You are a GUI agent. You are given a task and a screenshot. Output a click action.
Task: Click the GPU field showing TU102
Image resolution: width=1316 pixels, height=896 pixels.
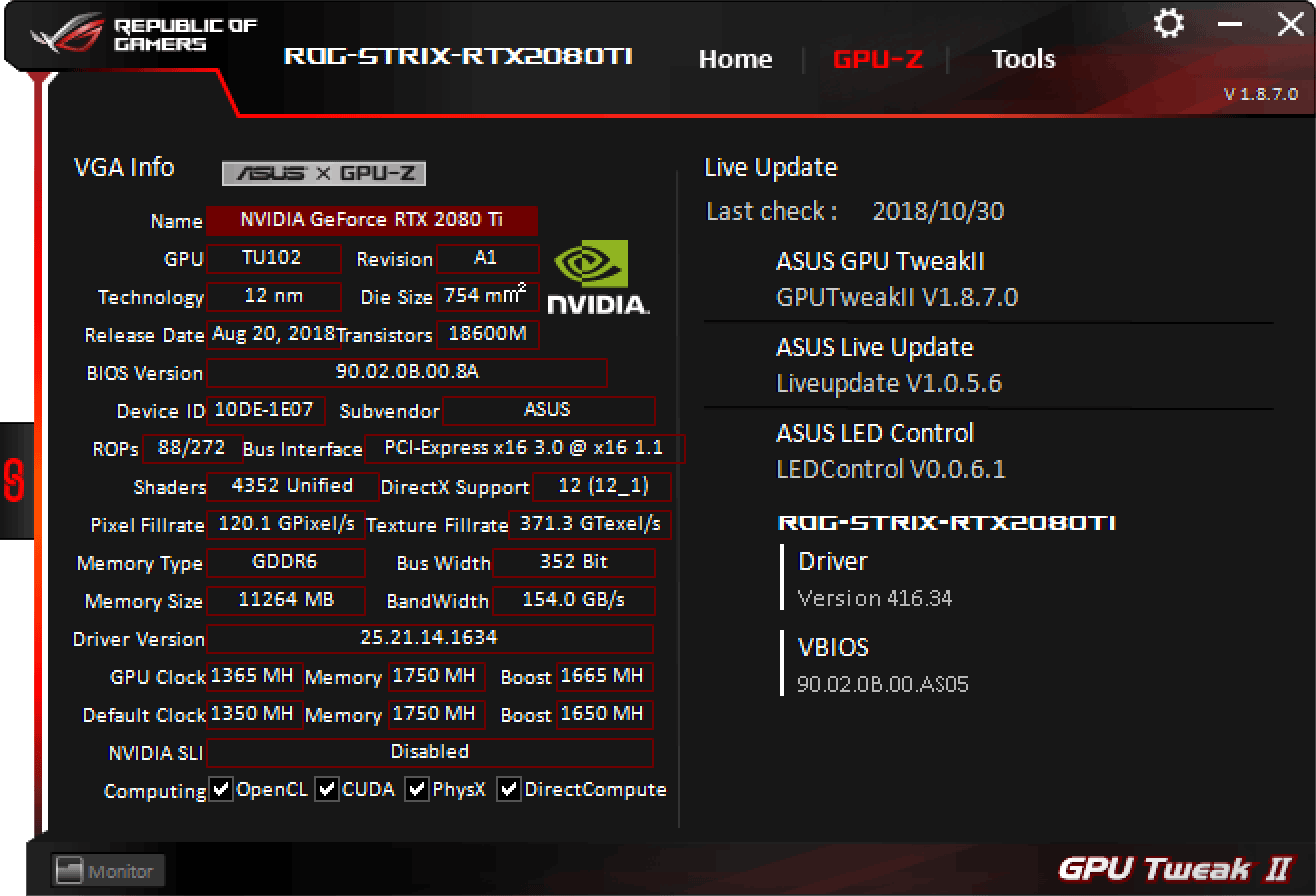coord(272,258)
